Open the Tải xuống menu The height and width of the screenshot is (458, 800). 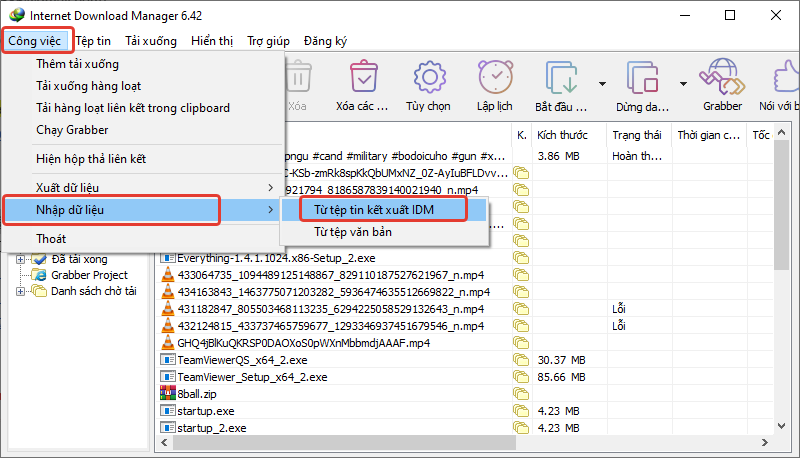[x=151, y=41]
